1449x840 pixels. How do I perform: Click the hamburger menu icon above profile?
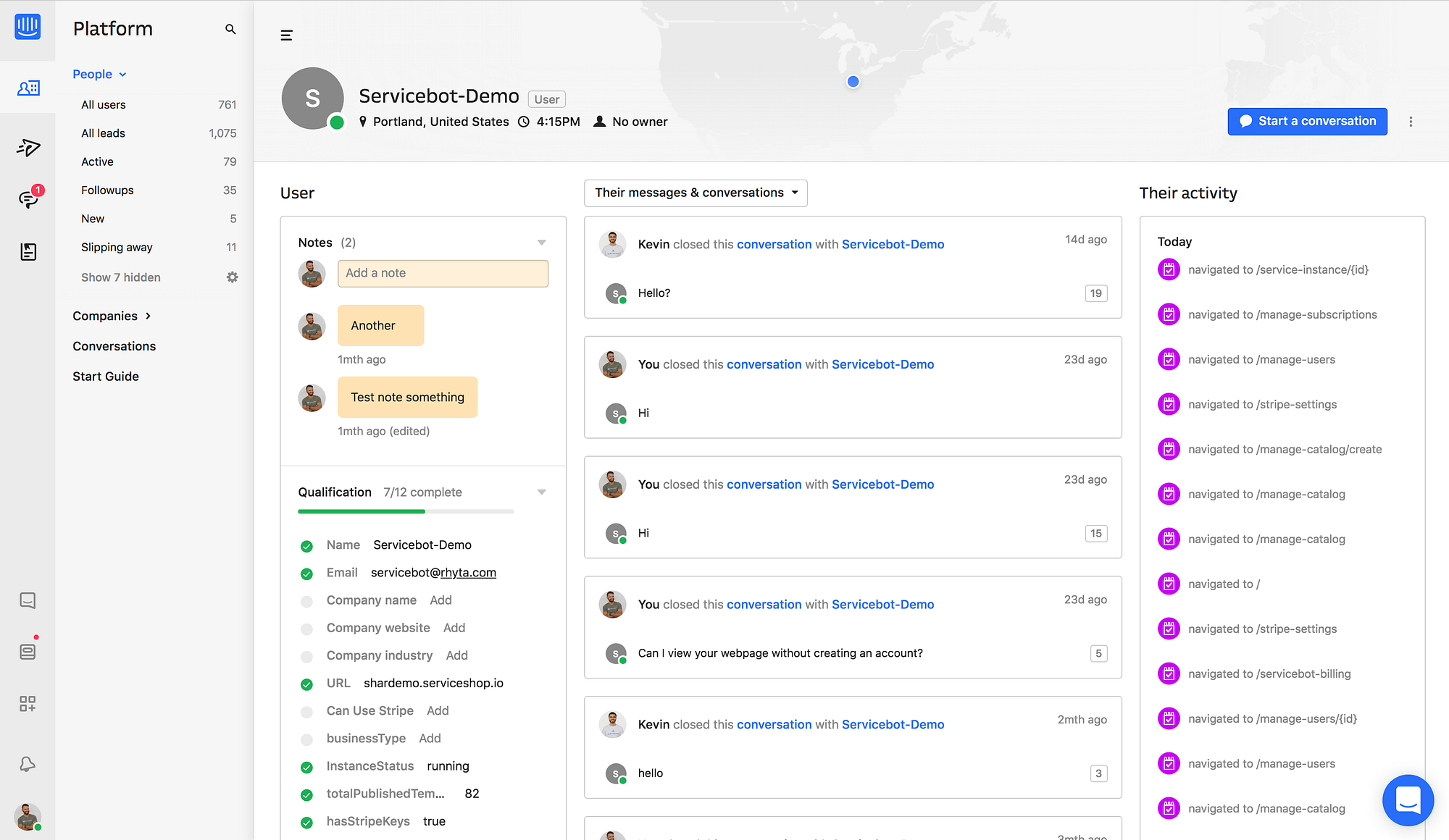(x=286, y=35)
